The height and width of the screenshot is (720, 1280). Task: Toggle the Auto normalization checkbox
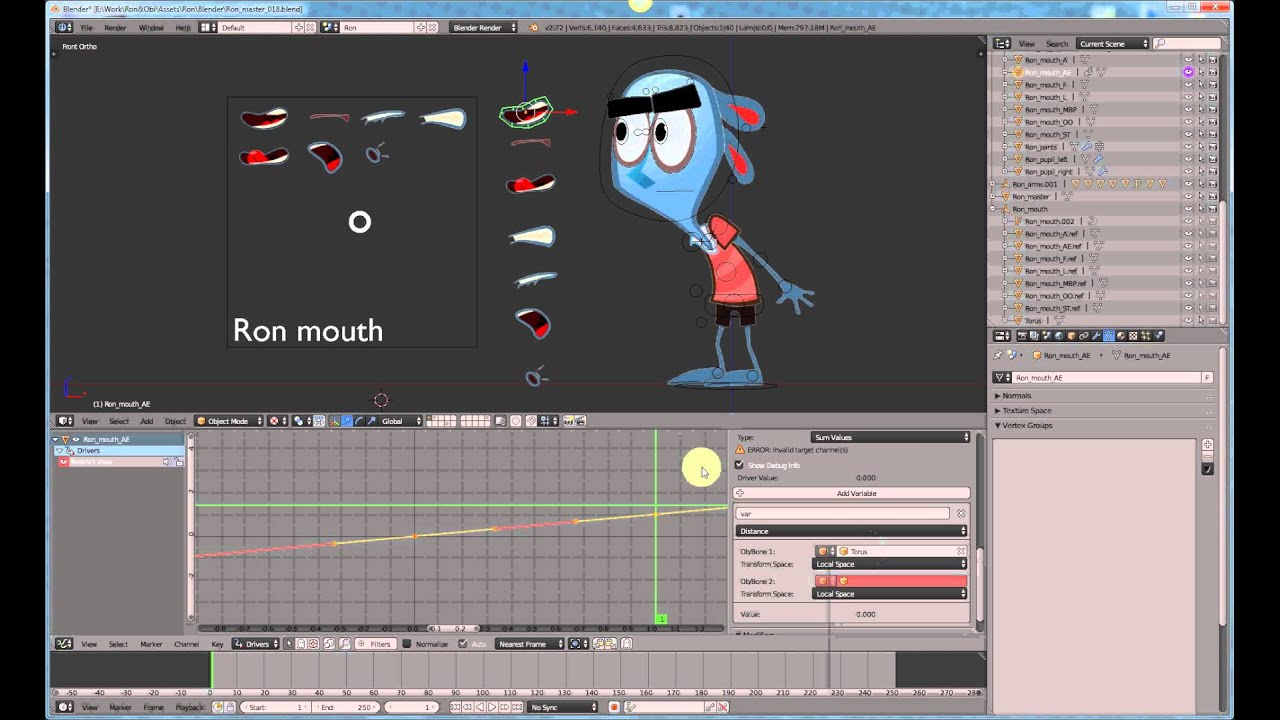[x=462, y=644]
